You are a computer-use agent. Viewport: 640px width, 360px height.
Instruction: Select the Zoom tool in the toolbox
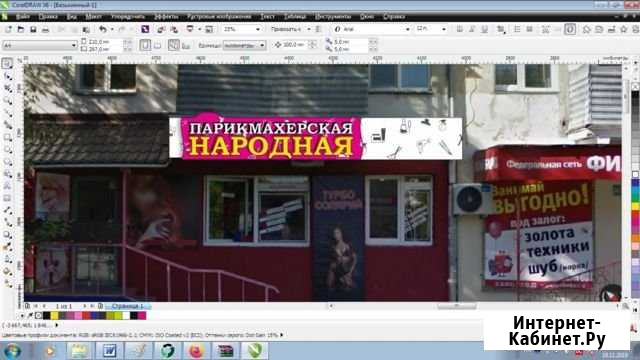click(x=7, y=100)
